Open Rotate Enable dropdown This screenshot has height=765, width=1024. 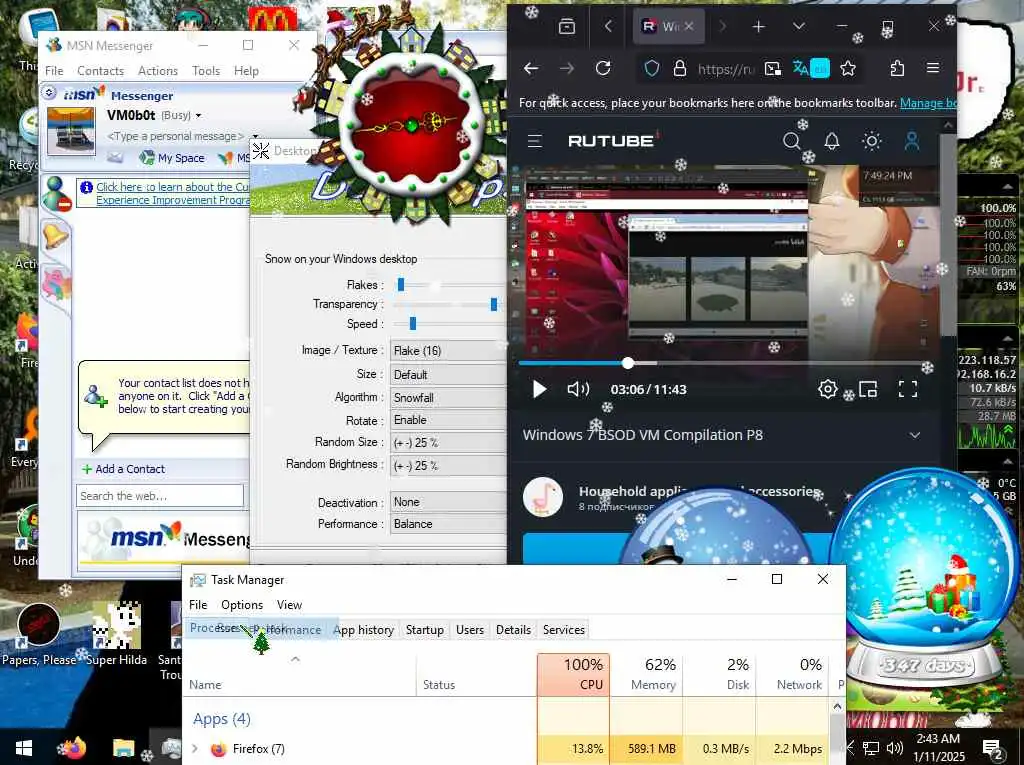coord(449,420)
